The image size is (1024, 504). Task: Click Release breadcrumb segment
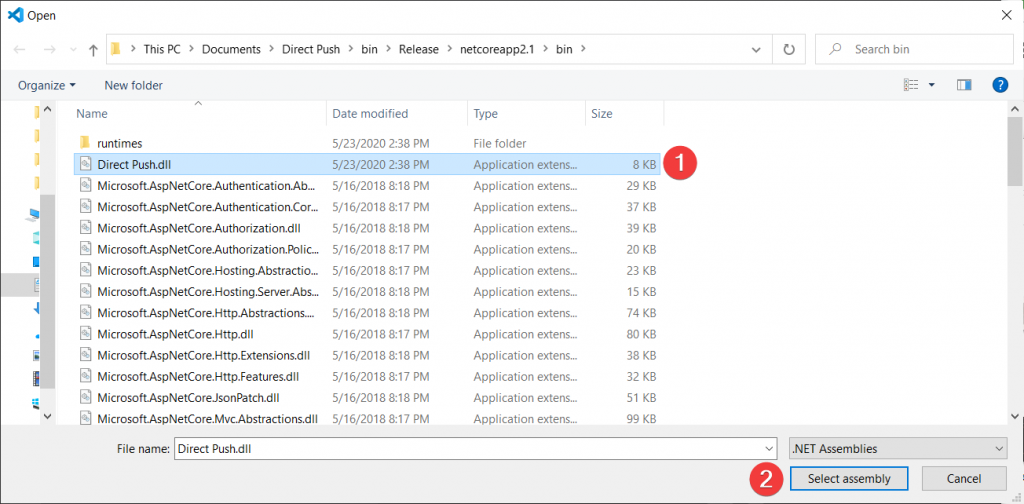(x=419, y=50)
